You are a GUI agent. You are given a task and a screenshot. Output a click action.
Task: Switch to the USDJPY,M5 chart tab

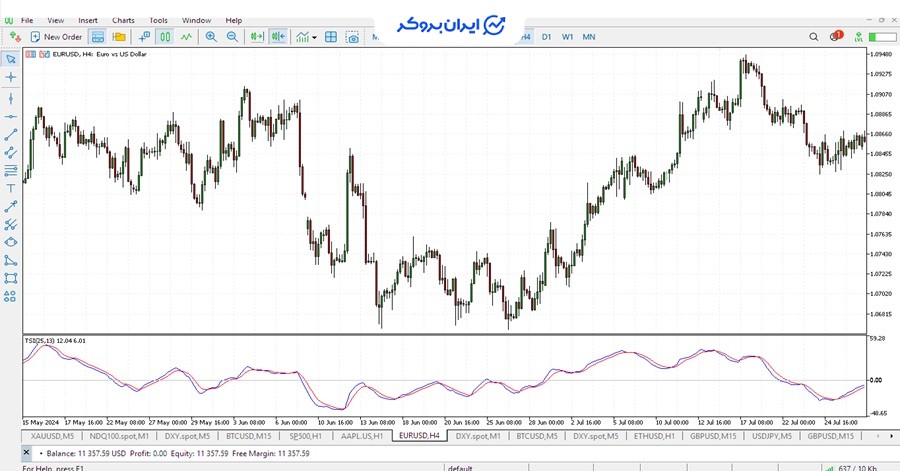tap(772, 436)
